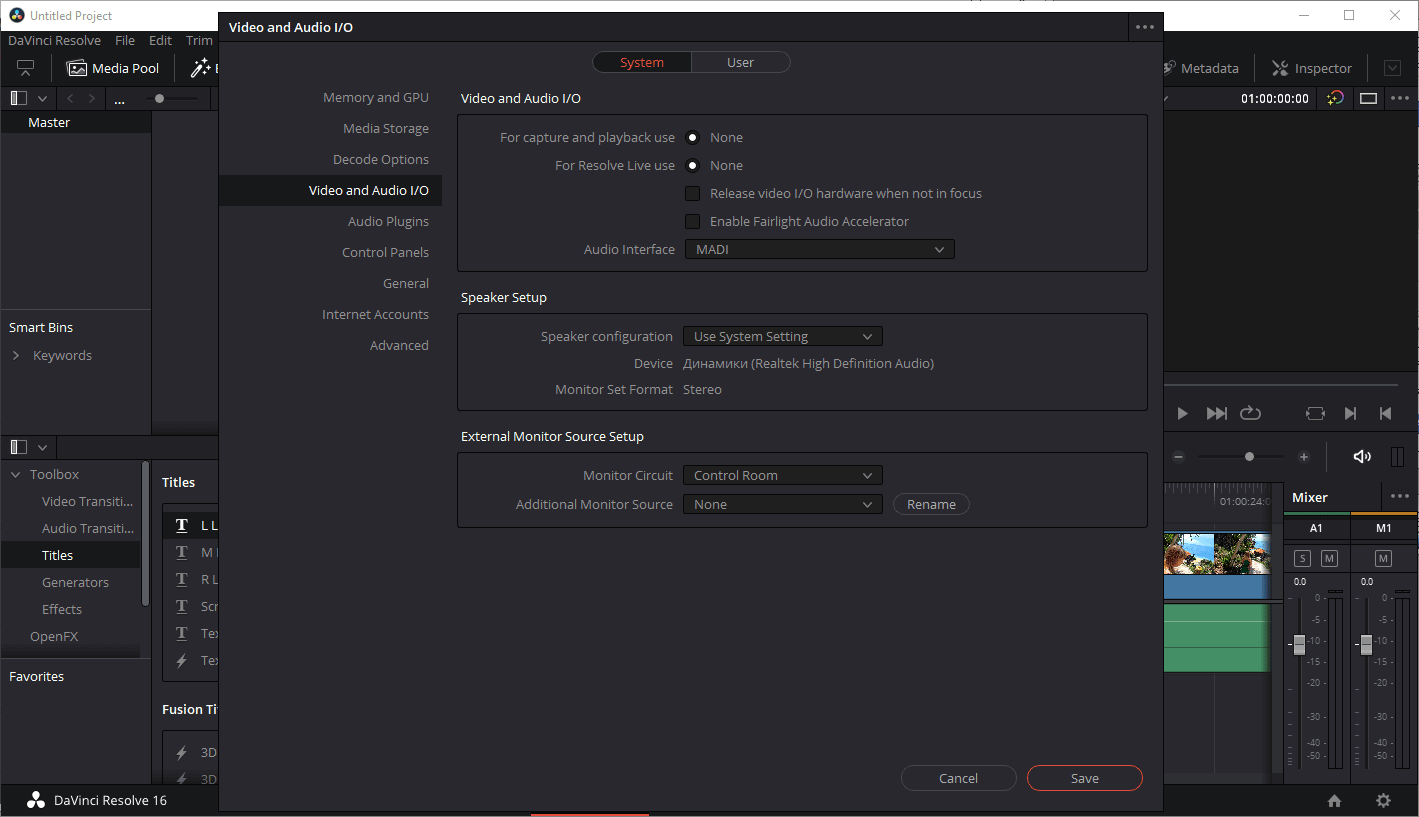1419x817 pixels.
Task: Open the Audio Interface MADI dropdown
Action: (x=819, y=249)
